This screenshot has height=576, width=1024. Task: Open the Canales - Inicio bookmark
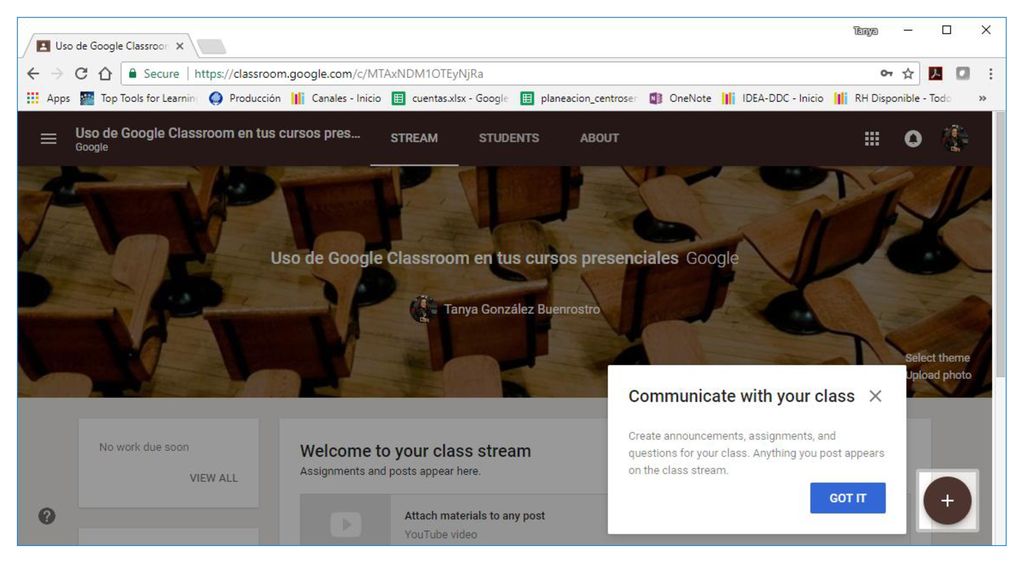[x=336, y=98]
